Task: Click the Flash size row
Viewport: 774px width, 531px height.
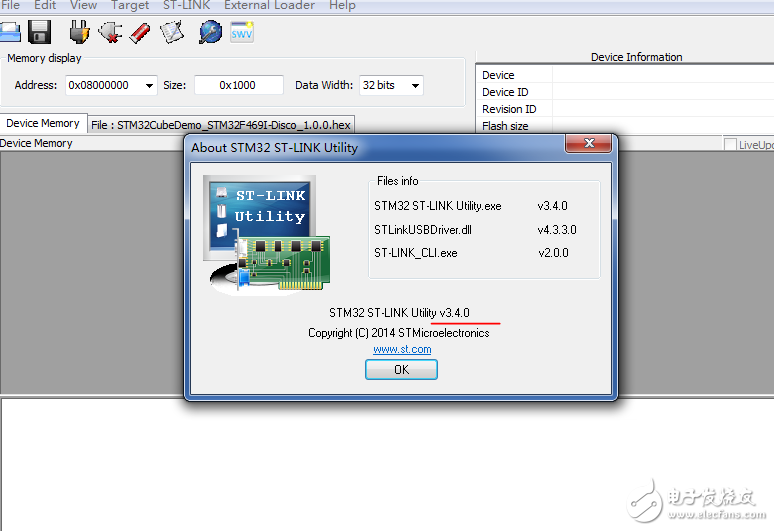Action: pos(625,126)
